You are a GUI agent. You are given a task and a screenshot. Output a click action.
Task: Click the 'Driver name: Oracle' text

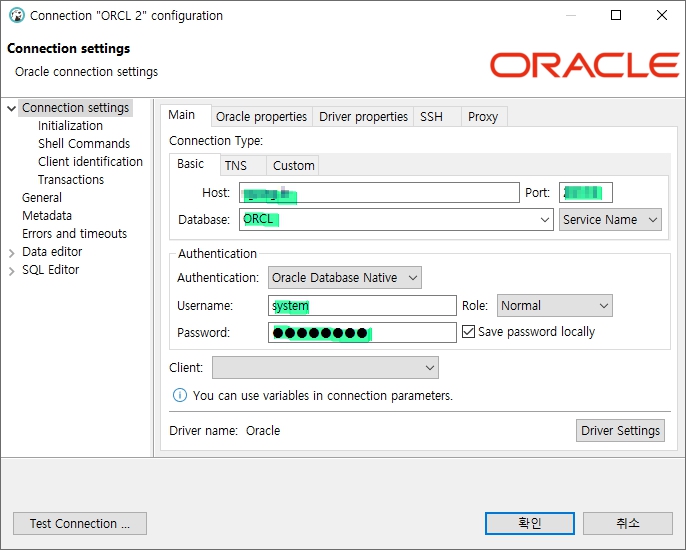224,431
